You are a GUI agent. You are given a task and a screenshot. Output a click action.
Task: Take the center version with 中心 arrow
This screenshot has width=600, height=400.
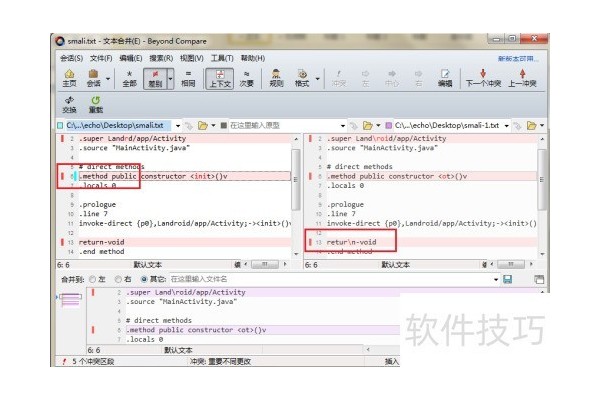point(392,78)
